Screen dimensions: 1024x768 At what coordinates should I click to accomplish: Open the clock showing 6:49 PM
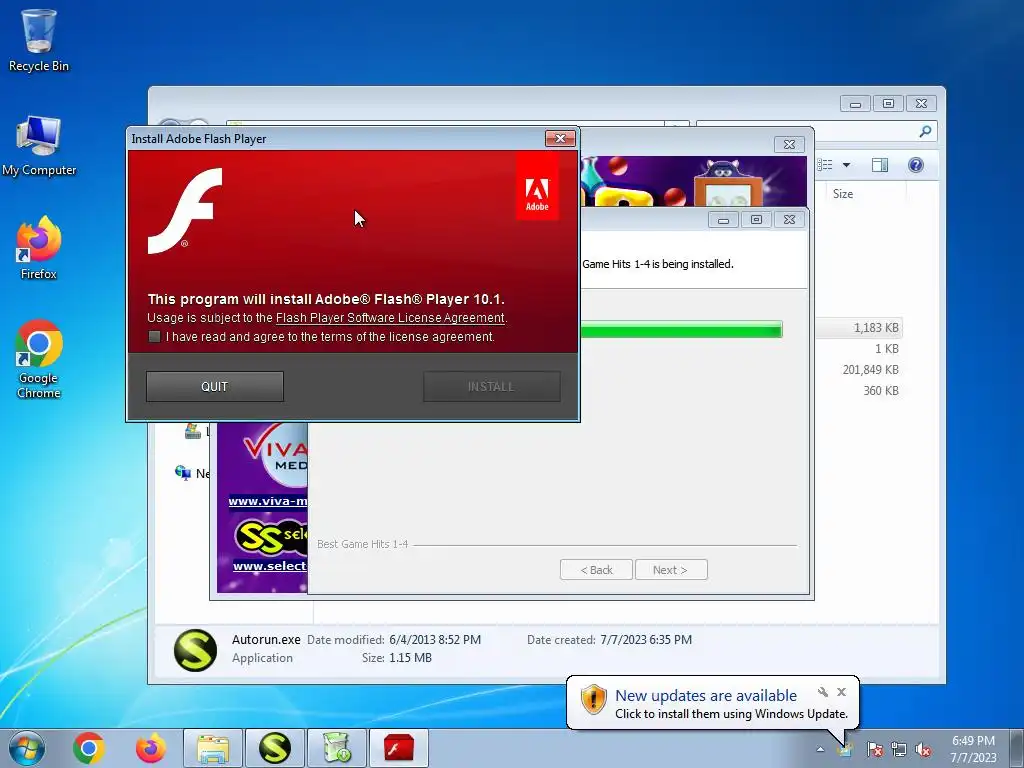point(973,749)
